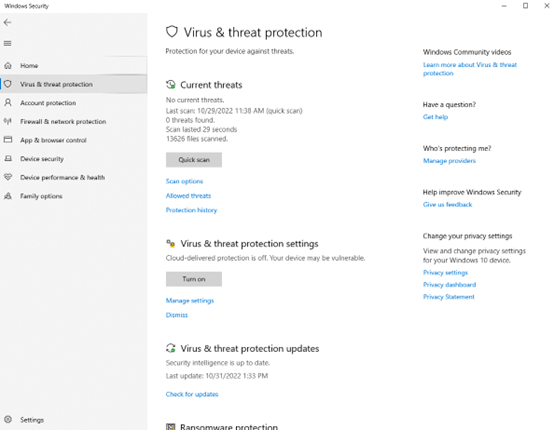Click the back arrow icon

(7, 23)
